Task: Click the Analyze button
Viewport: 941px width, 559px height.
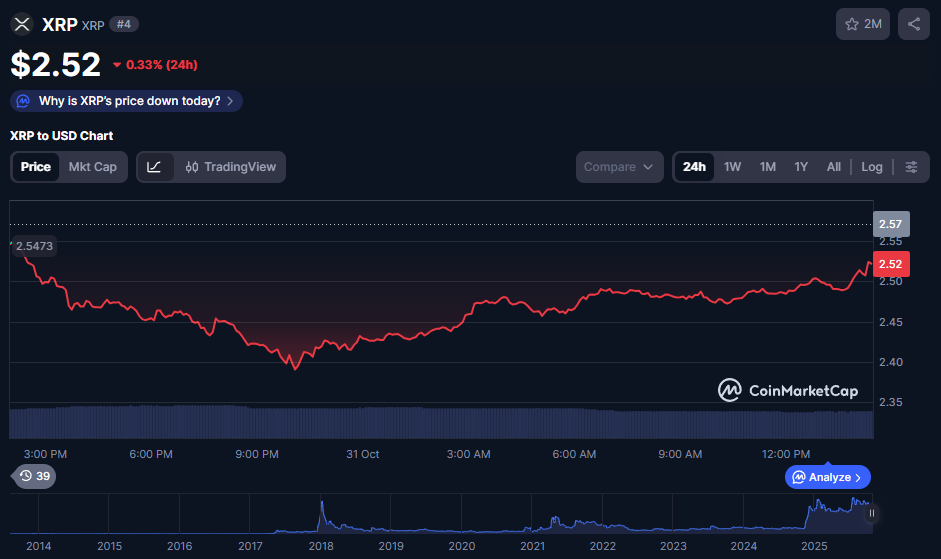Action: pos(828,477)
